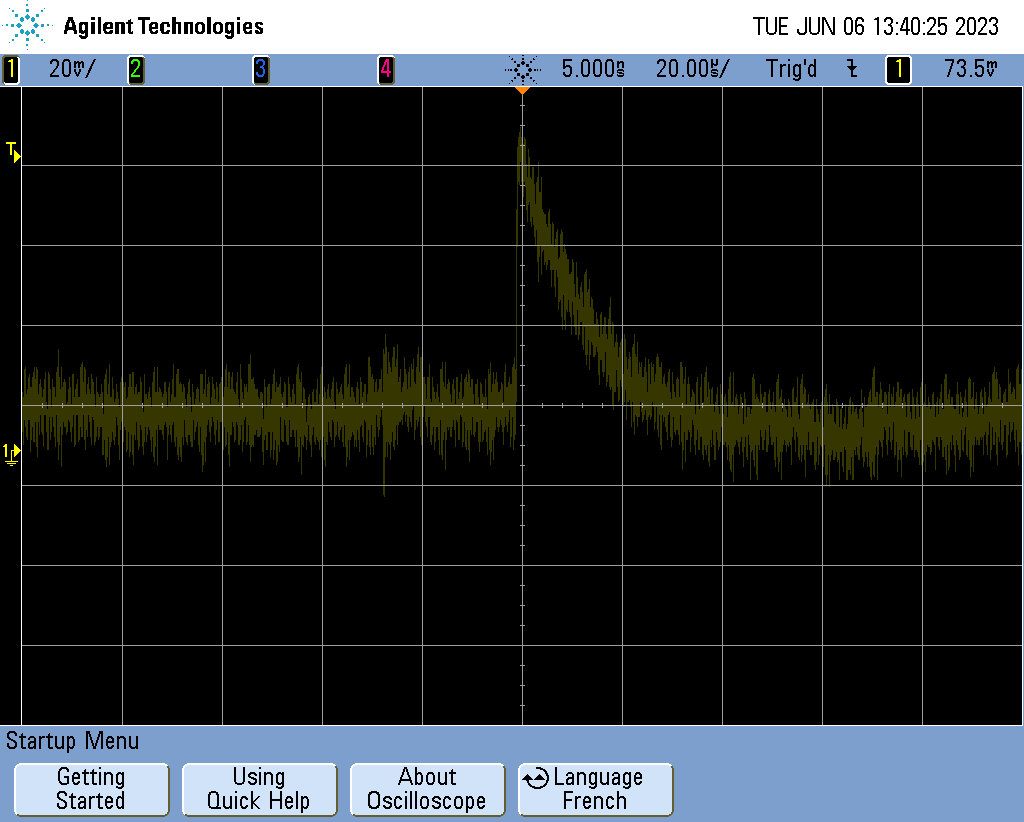The height and width of the screenshot is (822, 1024).
Task: Open Using Quick Help softkey
Action: [259, 789]
